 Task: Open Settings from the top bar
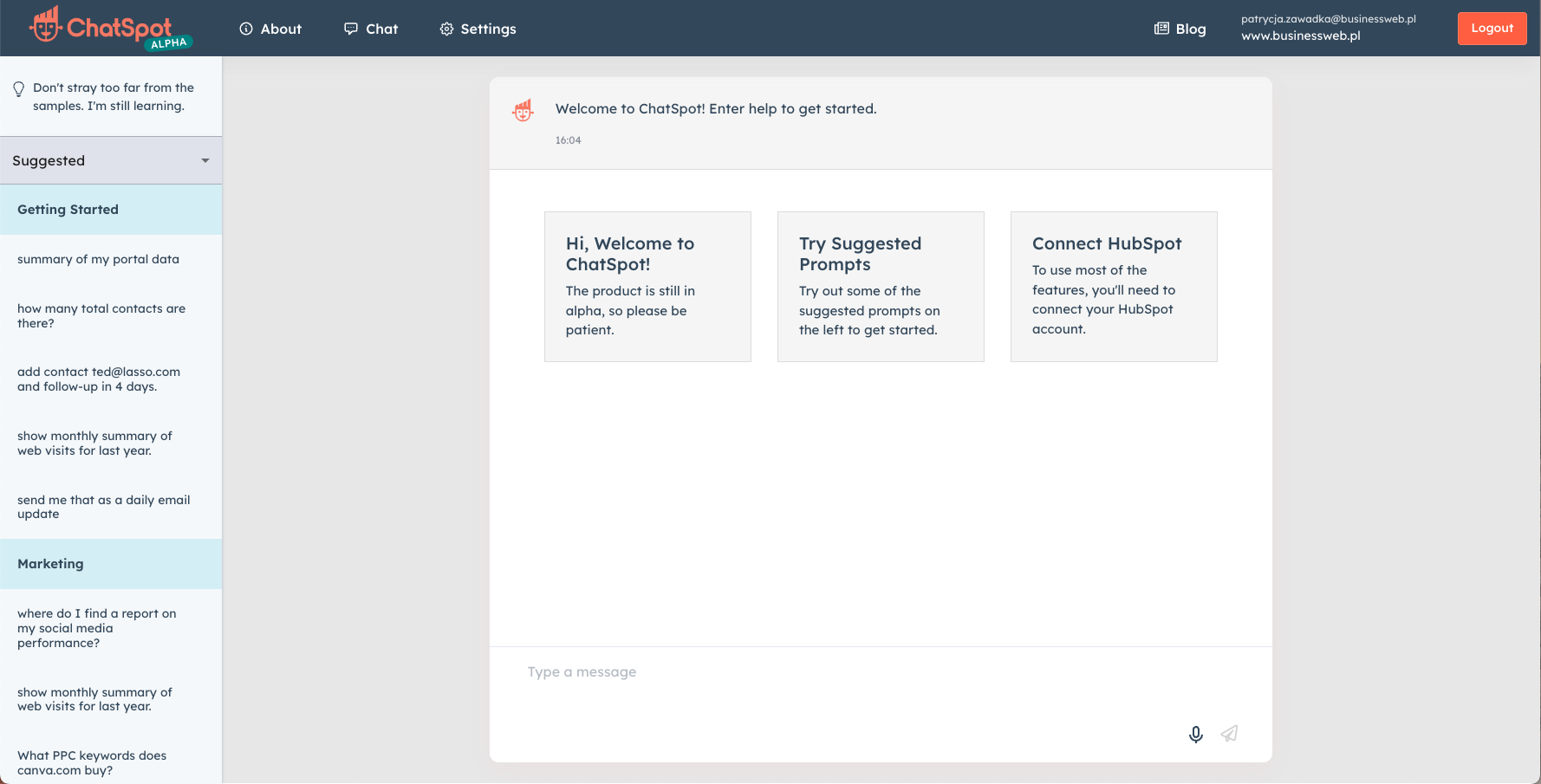click(x=478, y=29)
